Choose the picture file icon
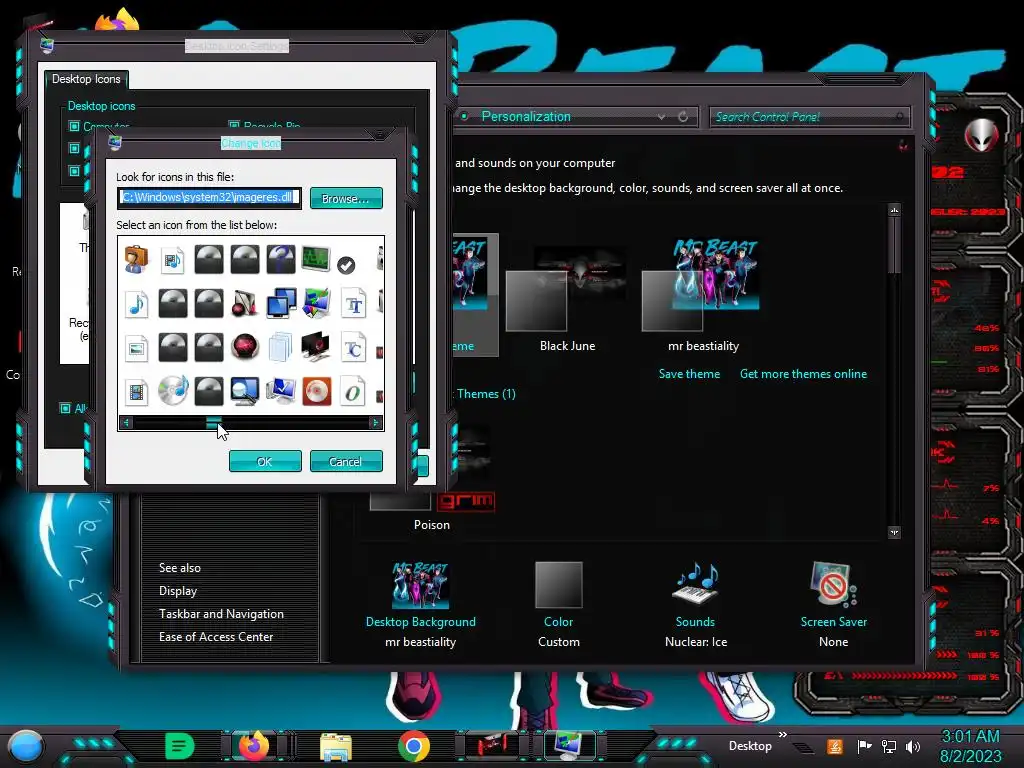This screenshot has height=768, width=1024. (x=136, y=348)
